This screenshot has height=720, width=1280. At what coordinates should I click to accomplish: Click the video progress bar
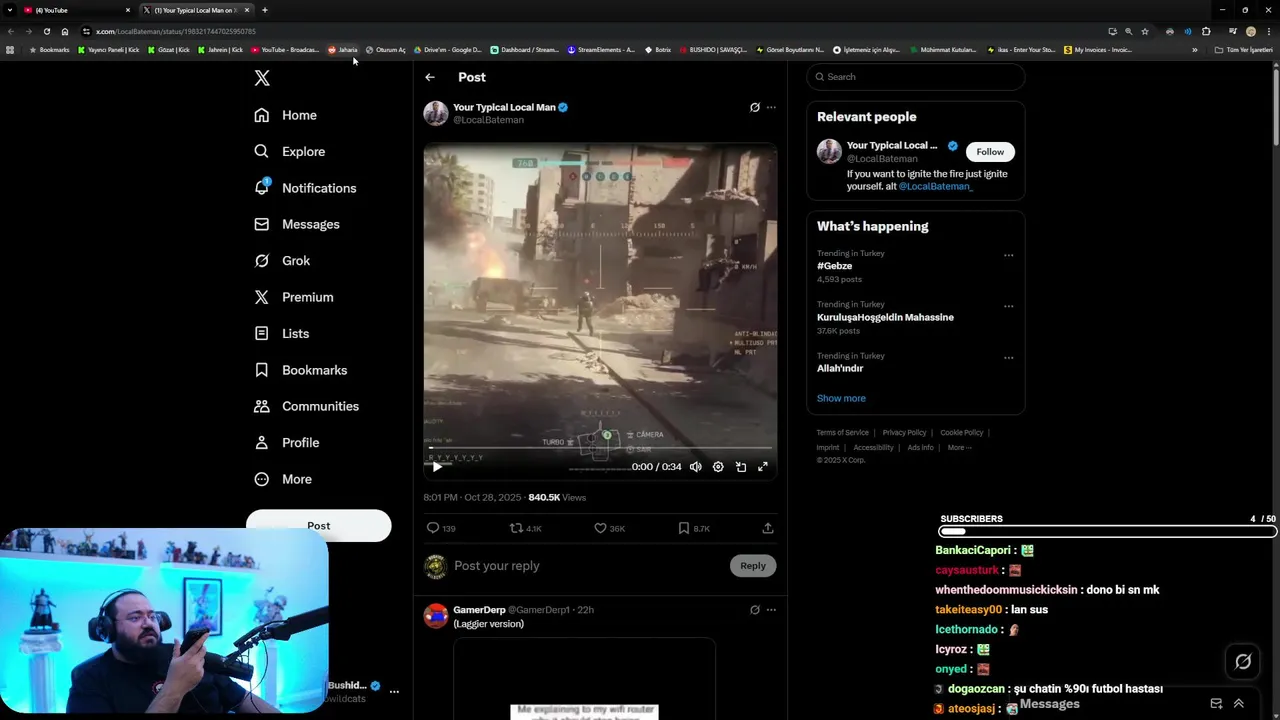tap(600, 449)
